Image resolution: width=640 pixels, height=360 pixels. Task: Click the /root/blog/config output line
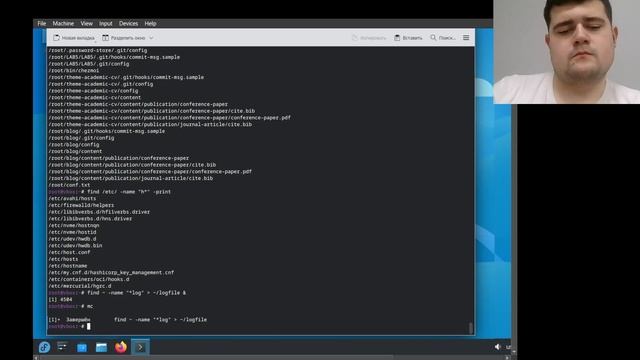click(x=74, y=144)
